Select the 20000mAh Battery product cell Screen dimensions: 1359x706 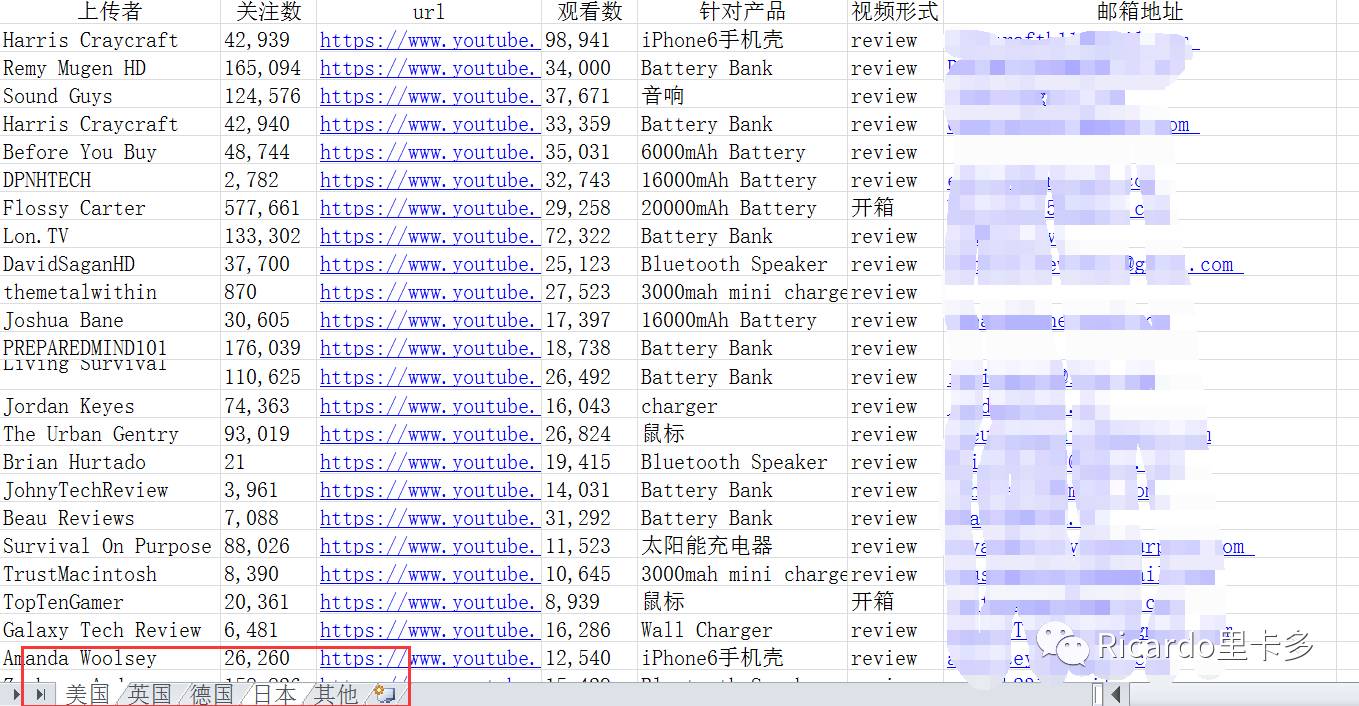742,208
